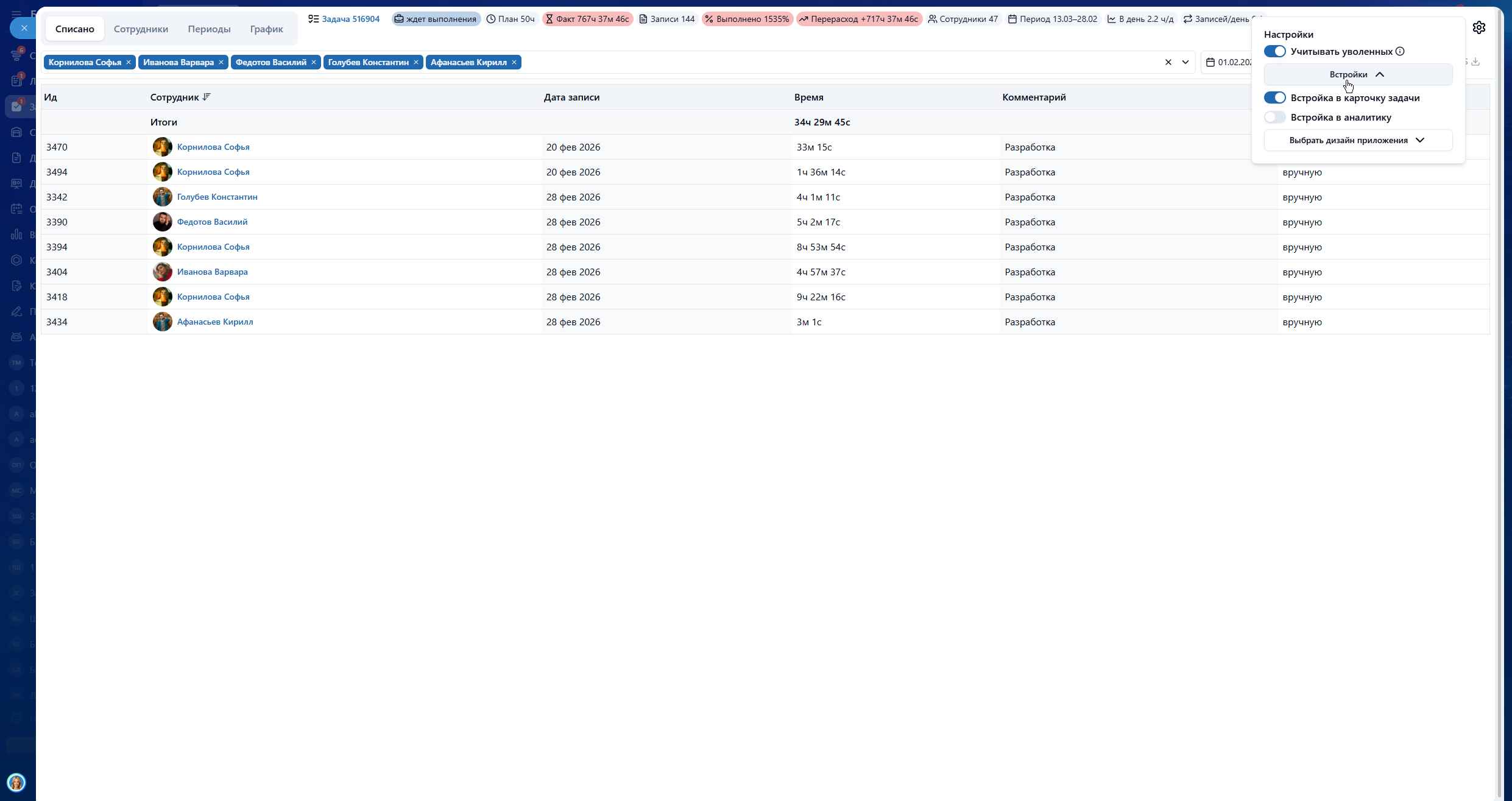Screen dimensions: 1512x801
Task: Clear all selected employees with X icon
Action: tap(1168, 62)
